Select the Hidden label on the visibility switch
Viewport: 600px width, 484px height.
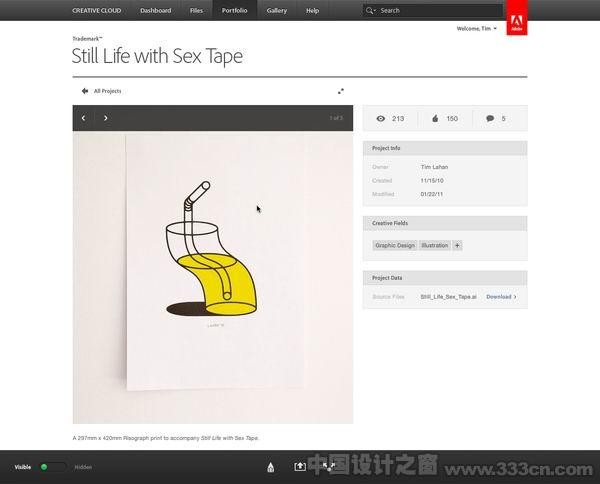(83, 467)
